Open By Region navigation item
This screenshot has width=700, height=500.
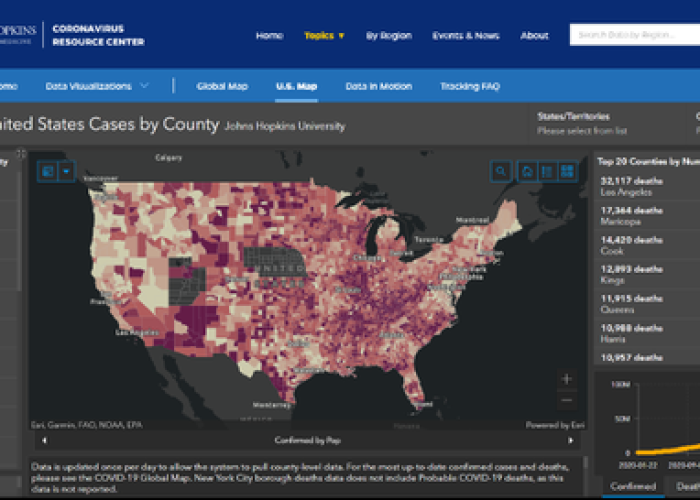(x=389, y=36)
